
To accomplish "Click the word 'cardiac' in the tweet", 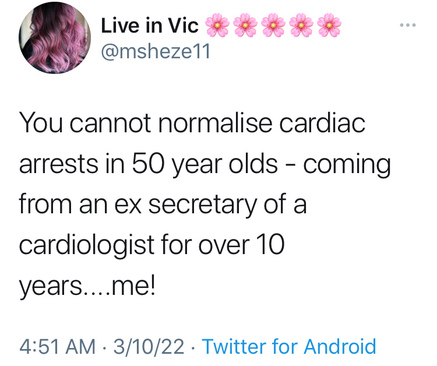I will [x=322, y=123].
